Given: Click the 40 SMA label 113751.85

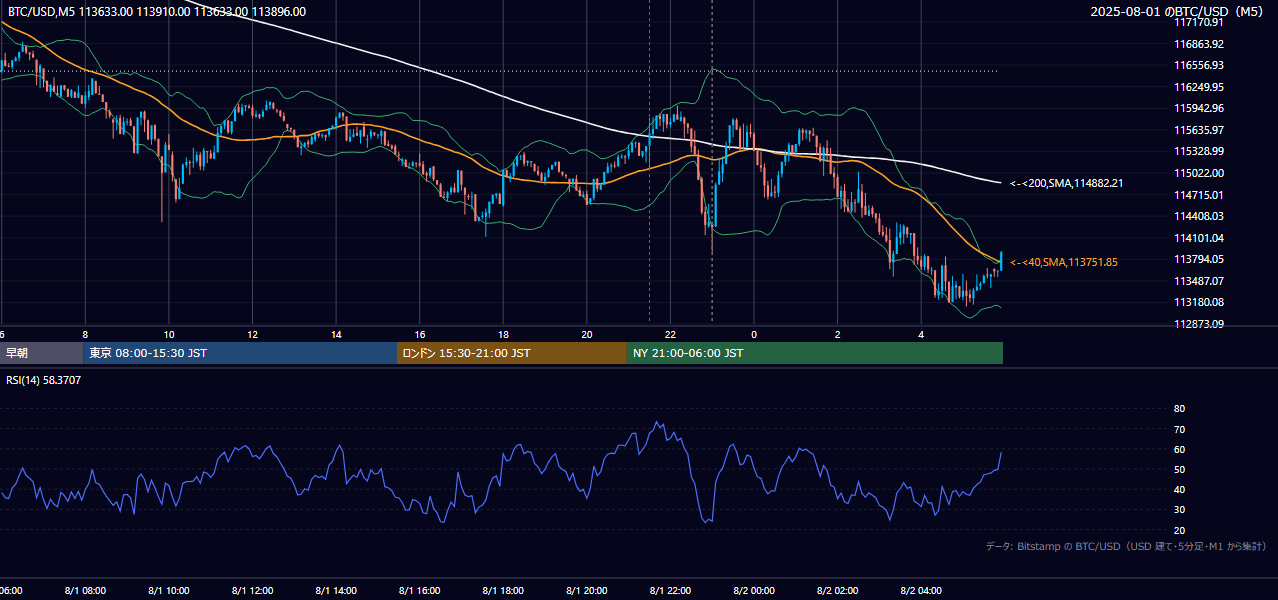Looking at the screenshot, I should pos(1064,262).
